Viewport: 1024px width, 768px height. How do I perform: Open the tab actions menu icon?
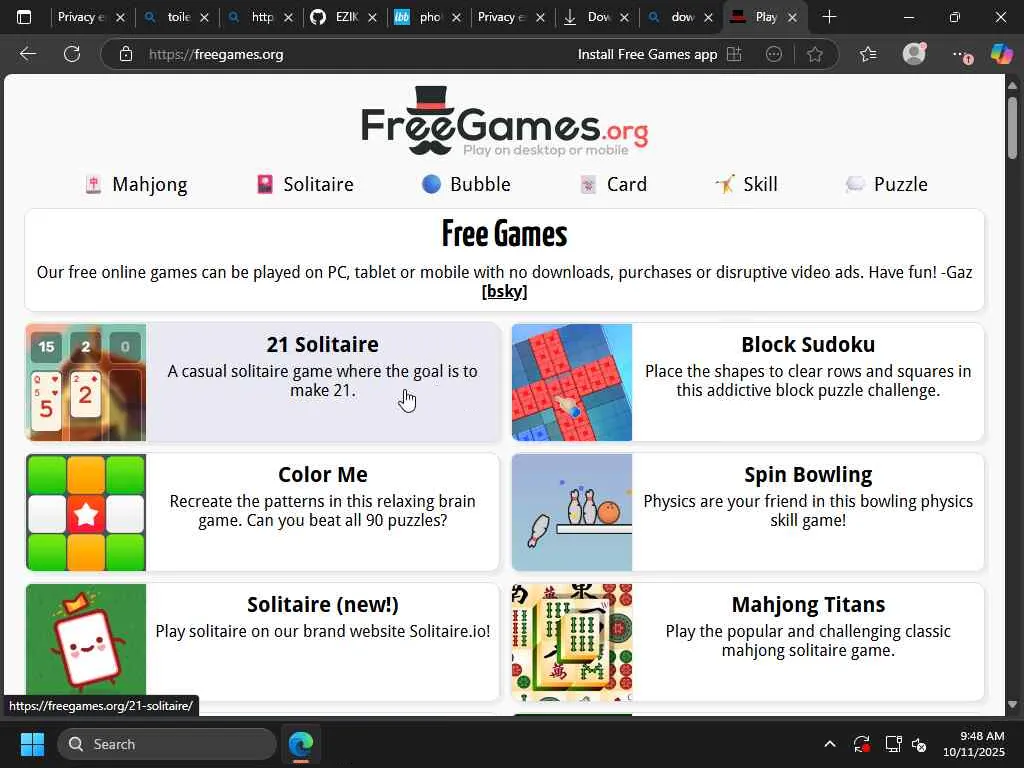[24, 17]
